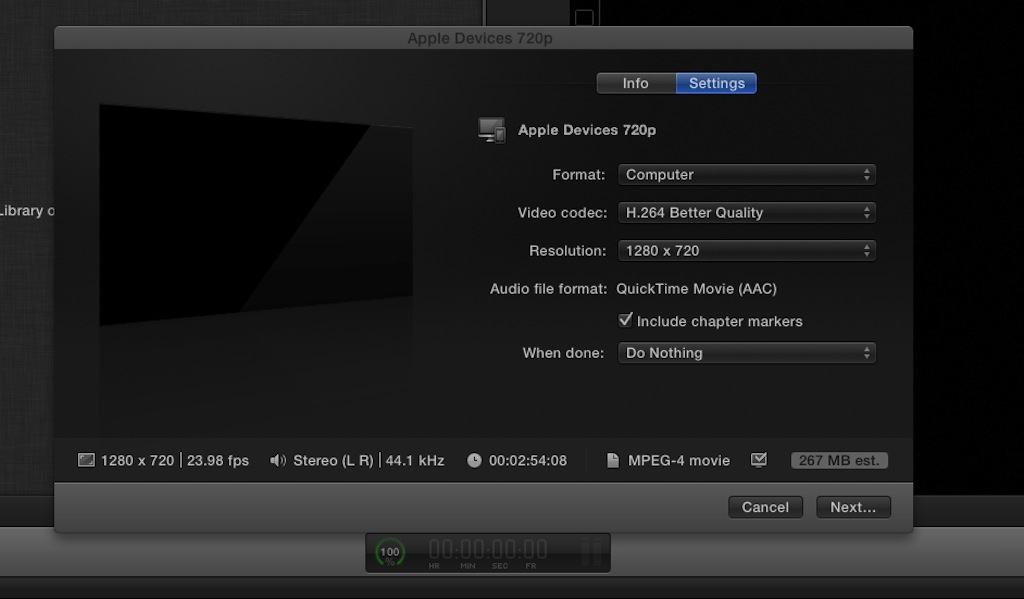Open the When done dropdown

pos(746,353)
